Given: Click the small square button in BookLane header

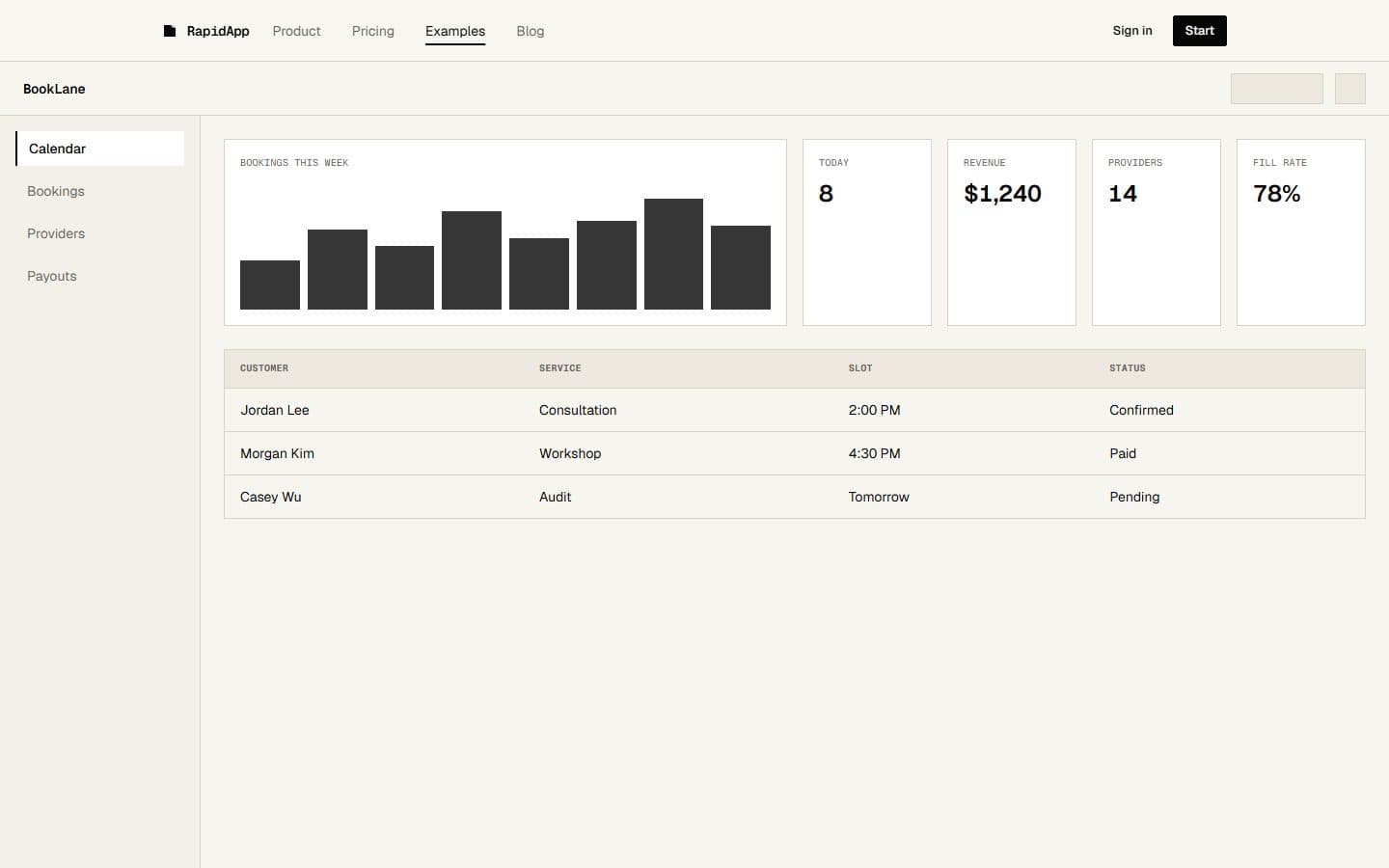Looking at the screenshot, I should 1350,89.
